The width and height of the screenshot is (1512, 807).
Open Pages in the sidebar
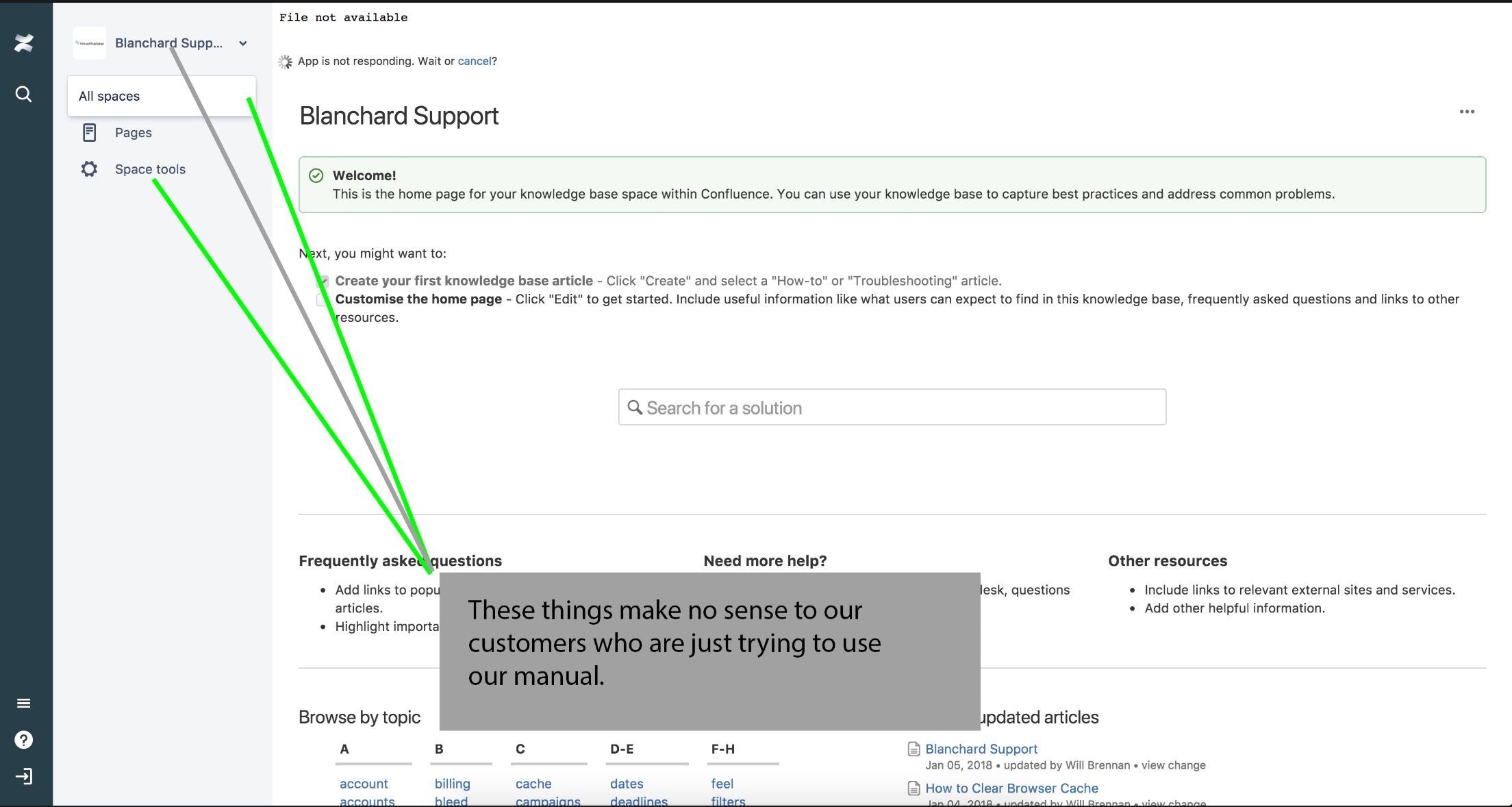pyautogui.click(x=134, y=133)
